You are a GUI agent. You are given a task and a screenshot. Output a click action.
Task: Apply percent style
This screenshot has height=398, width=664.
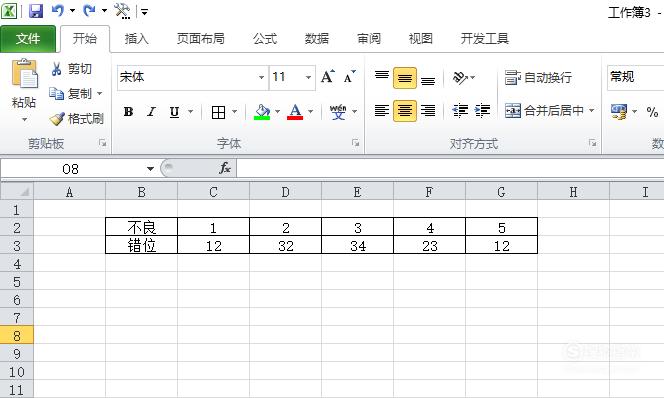tap(652, 112)
